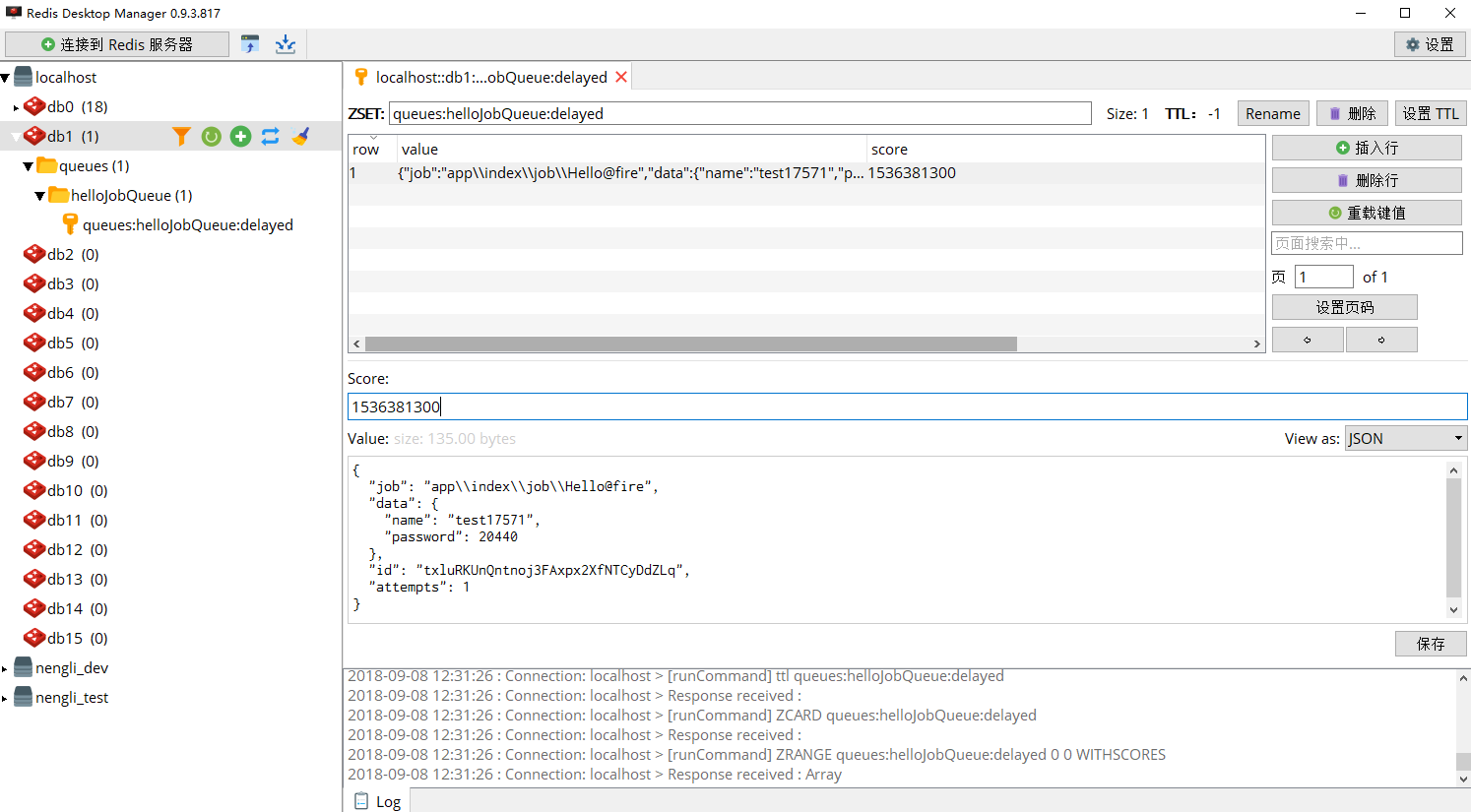Image resolution: width=1471 pixels, height=812 pixels.
Task: Click the page search input field
Action: coord(1367,243)
